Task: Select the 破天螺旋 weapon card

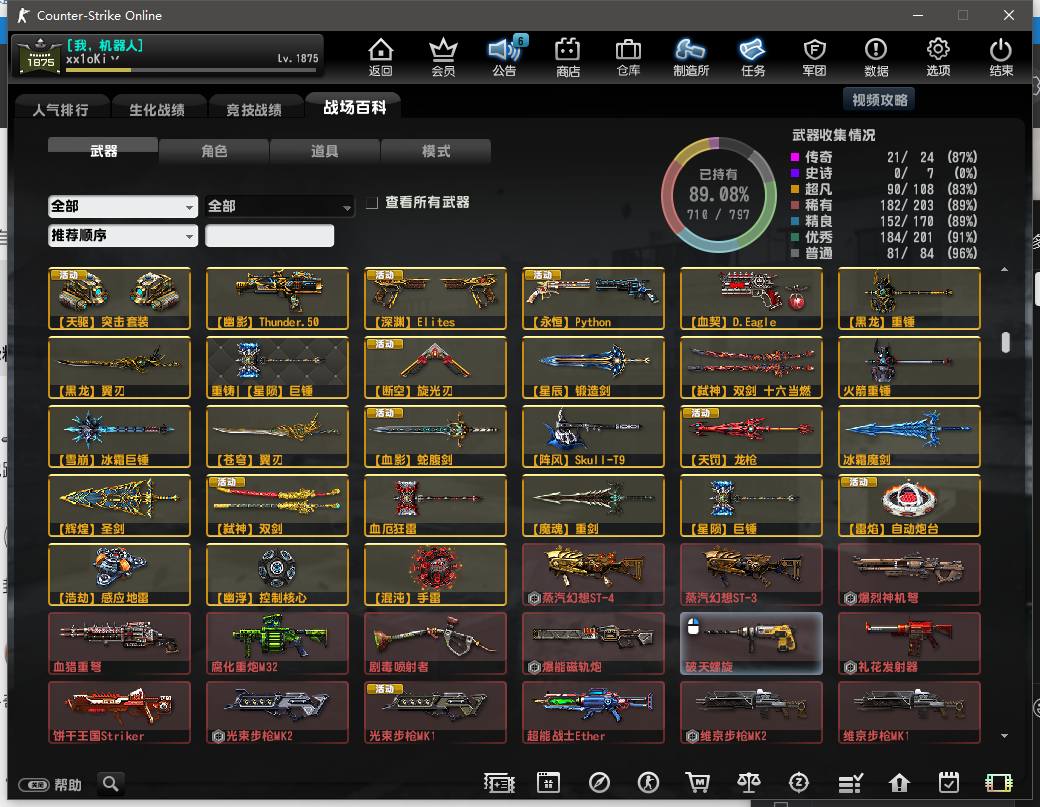Action: (751, 643)
